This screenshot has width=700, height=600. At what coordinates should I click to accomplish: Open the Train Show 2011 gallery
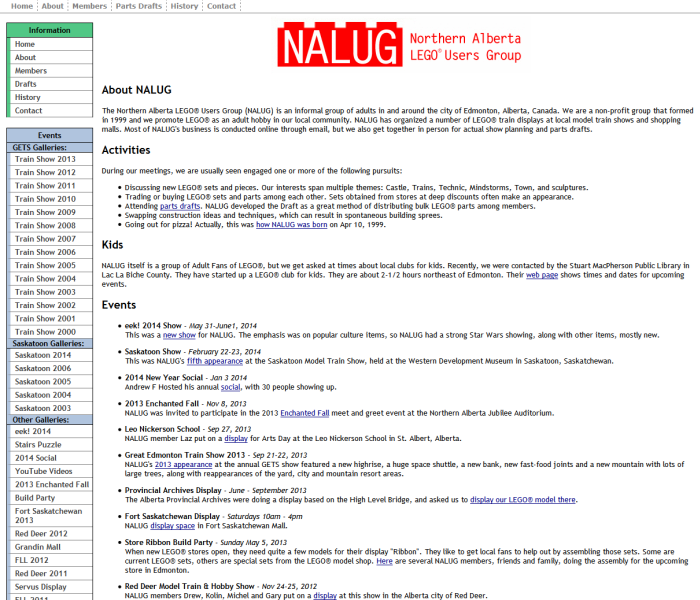(50, 186)
